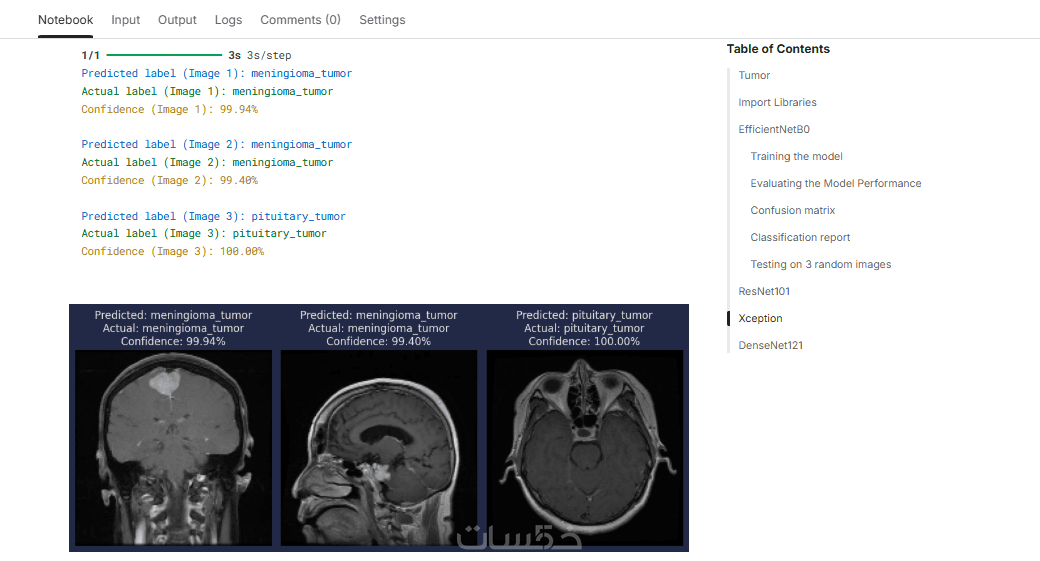
Task: Jump to Import Libraries section
Action: (777, 102)
